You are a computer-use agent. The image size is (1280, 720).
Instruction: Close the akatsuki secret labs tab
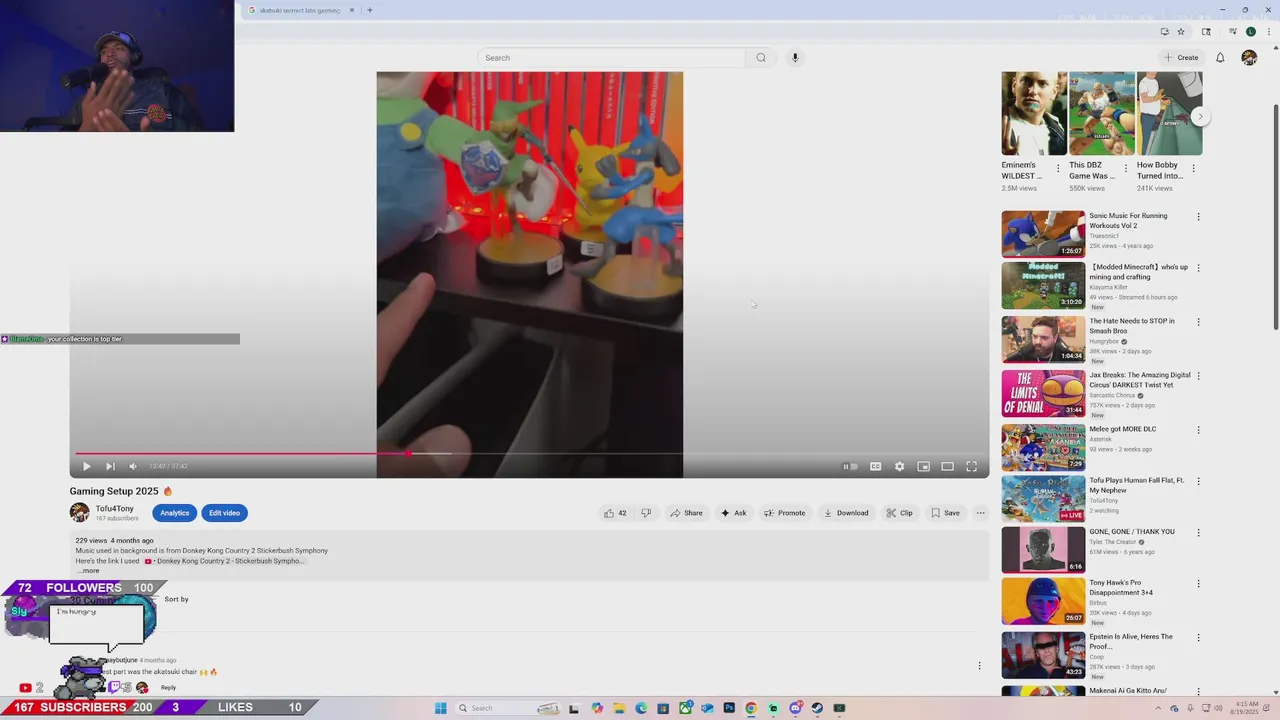[351, 10]
